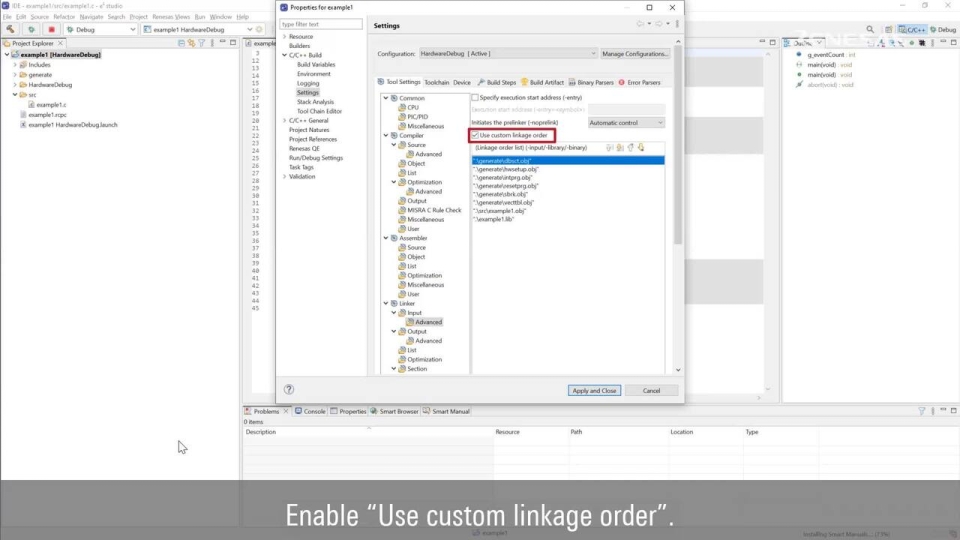Select the vecttbl.obj linkage entry
Image resolution: width=960 pixels, height=540 pixels.
(x=503, y=202)
